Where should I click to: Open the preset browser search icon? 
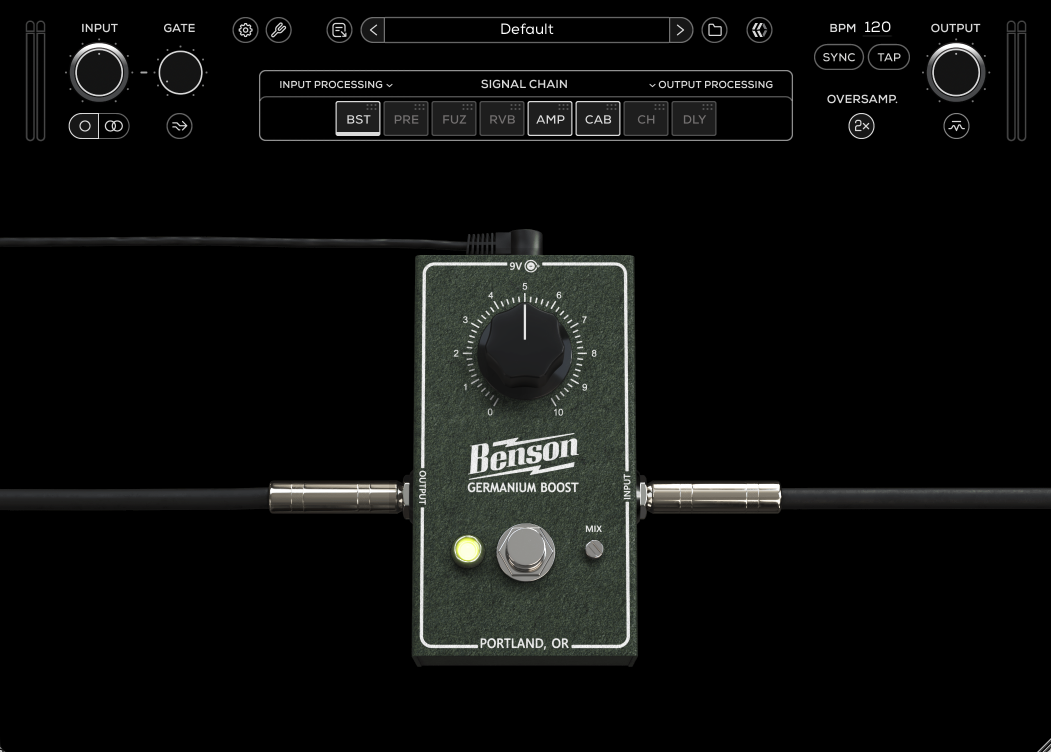coord(339,30)
